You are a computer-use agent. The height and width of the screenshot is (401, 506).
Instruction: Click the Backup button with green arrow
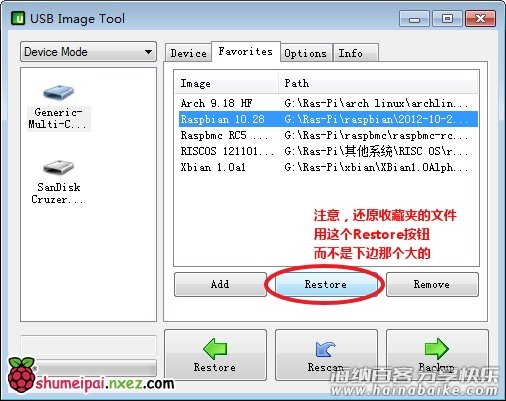pos(437,355)
